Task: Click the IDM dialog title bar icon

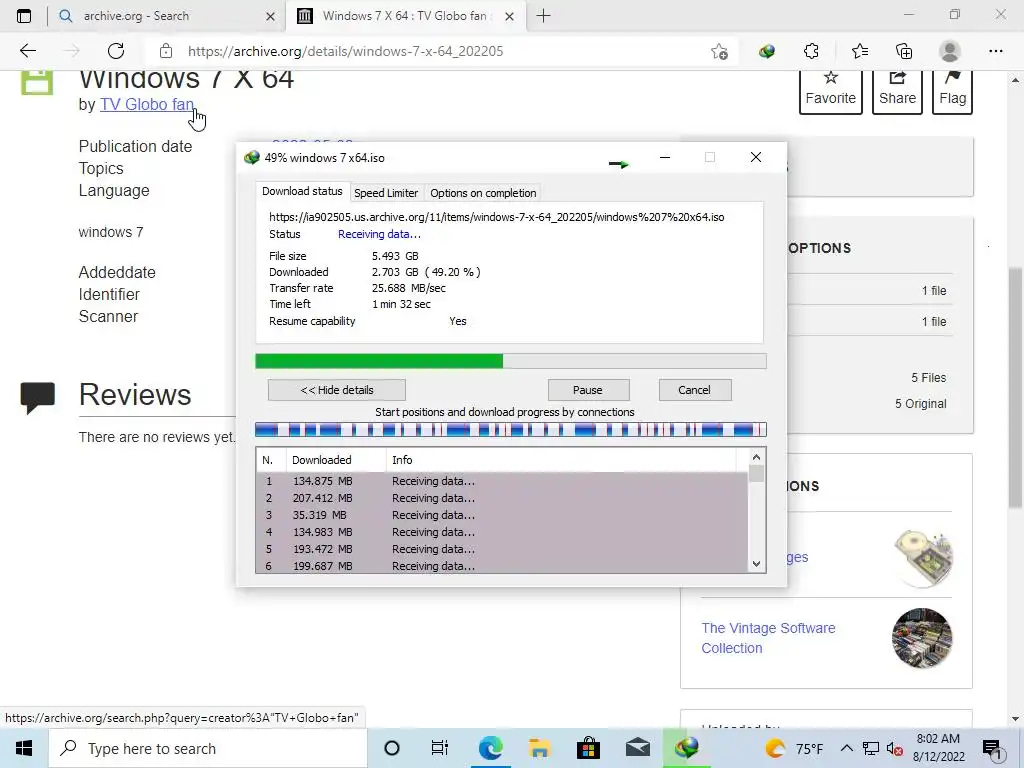Action: click(x=251, y=157)
